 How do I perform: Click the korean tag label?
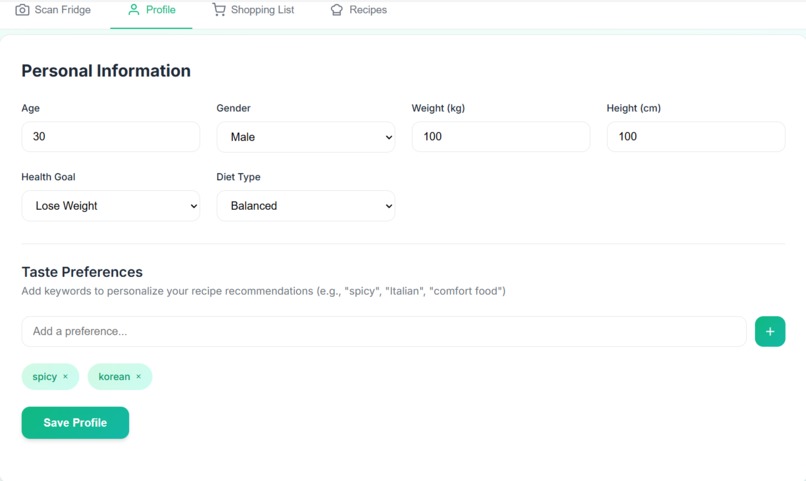(114, 377)
